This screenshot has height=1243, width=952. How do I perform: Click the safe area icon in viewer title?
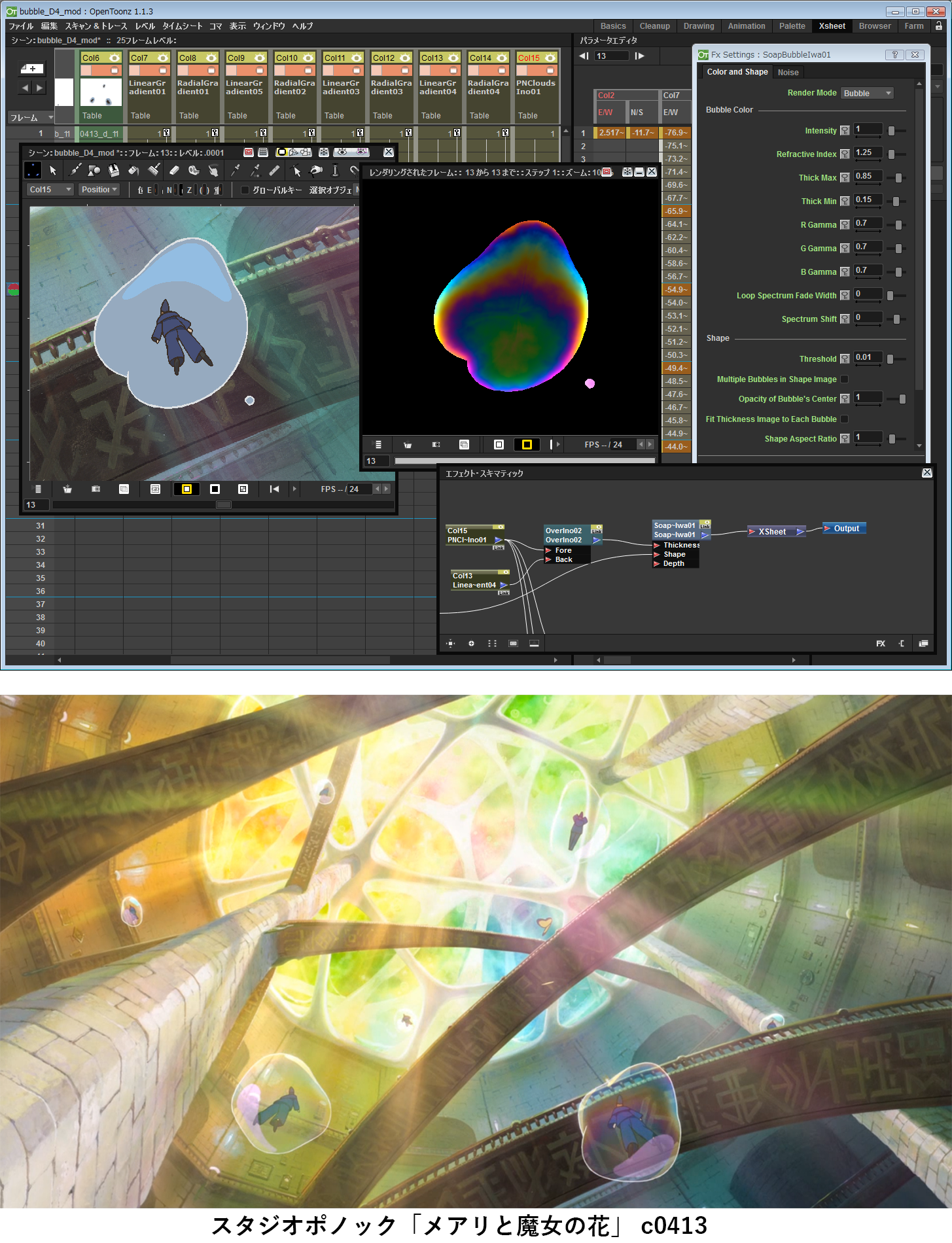[249, 152]
